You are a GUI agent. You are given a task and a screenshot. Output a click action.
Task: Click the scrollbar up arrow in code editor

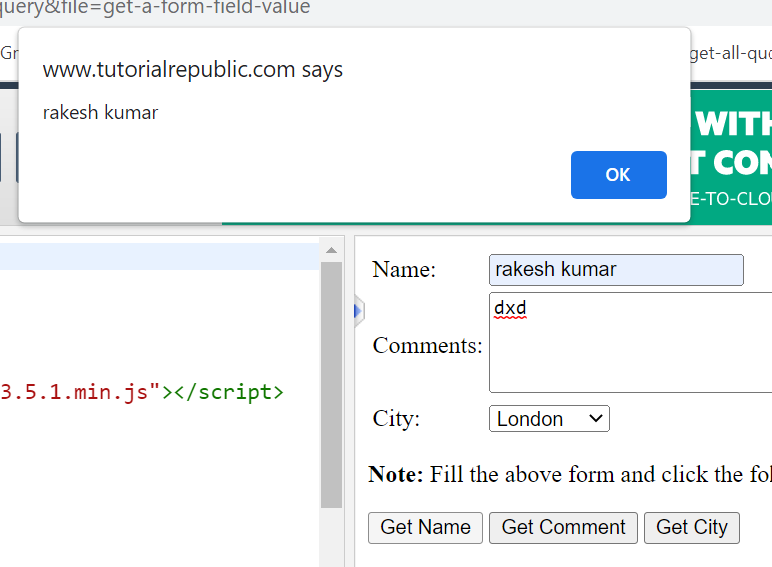331,249
